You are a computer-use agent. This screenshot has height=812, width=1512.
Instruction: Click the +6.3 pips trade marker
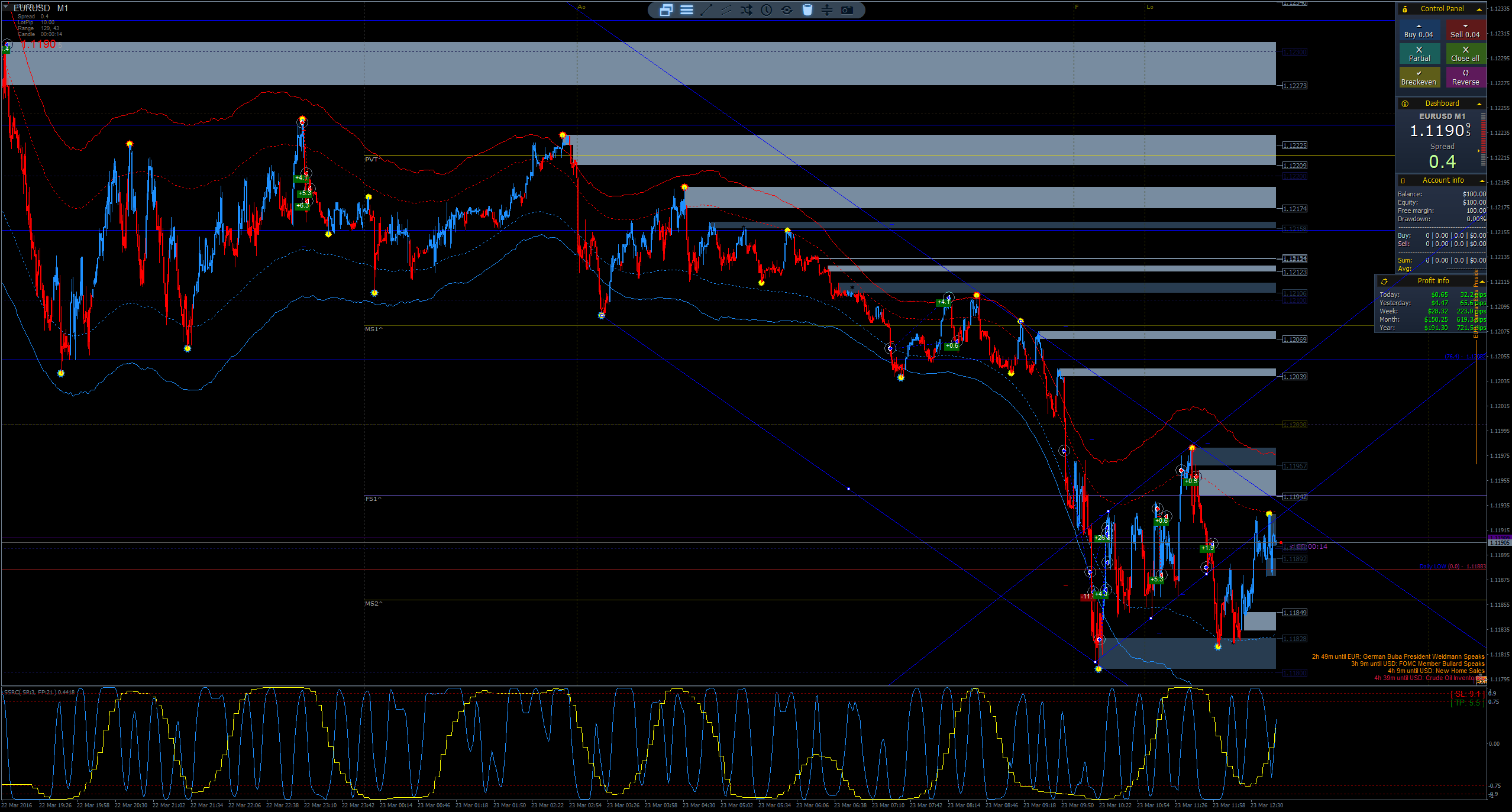302,205
